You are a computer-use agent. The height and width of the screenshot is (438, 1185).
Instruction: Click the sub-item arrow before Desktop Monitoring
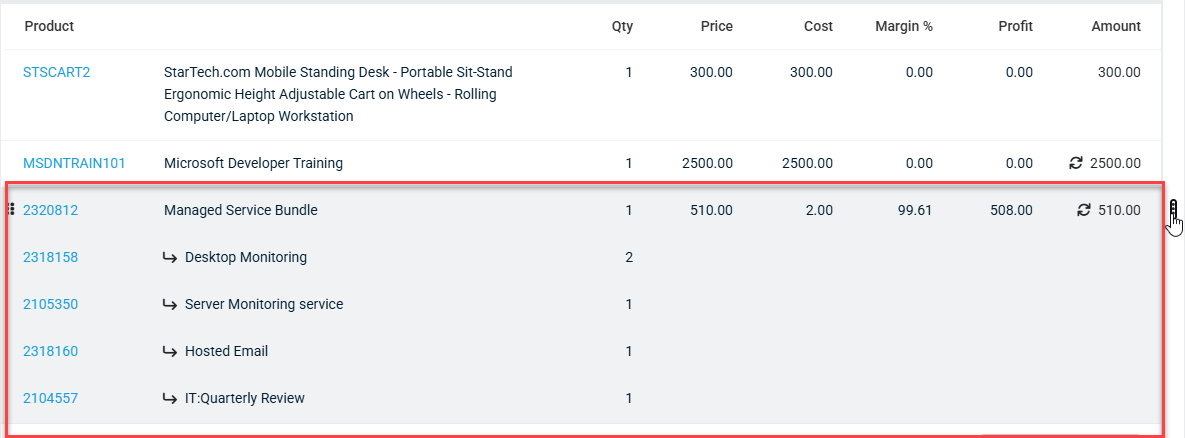(x=170, y=258)
